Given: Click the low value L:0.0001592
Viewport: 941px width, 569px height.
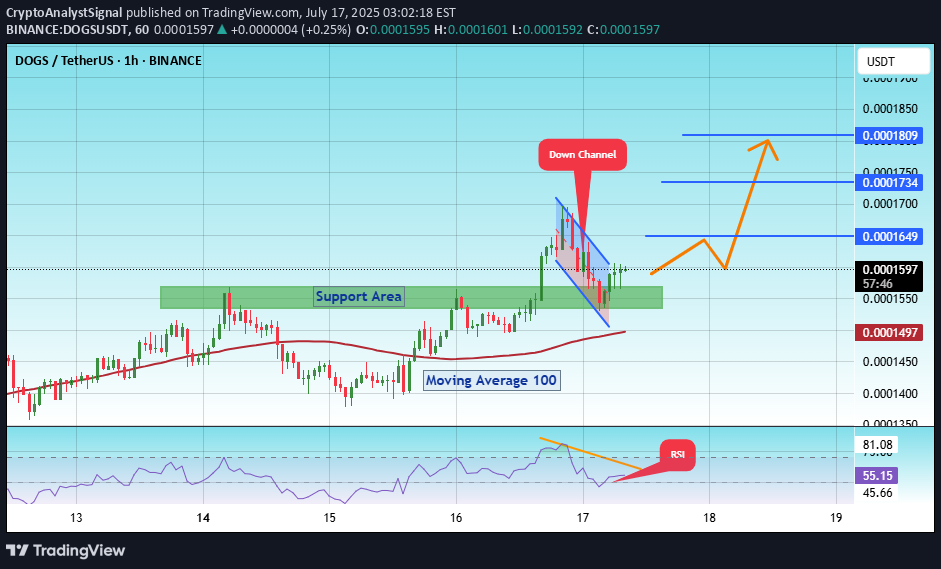Looking at the screenshot, I should click(x=547, y=29).
